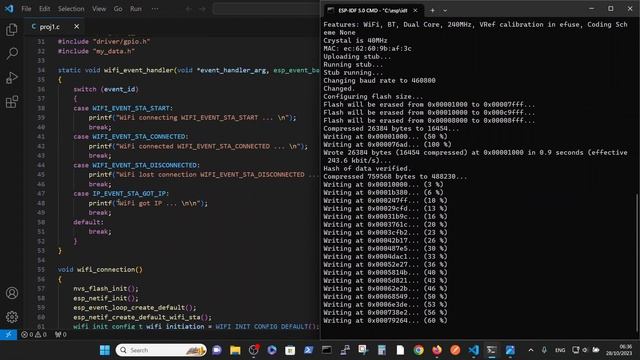
Task: Click "Crystal is 40MHz" terminal line
Action: point(356,40)
